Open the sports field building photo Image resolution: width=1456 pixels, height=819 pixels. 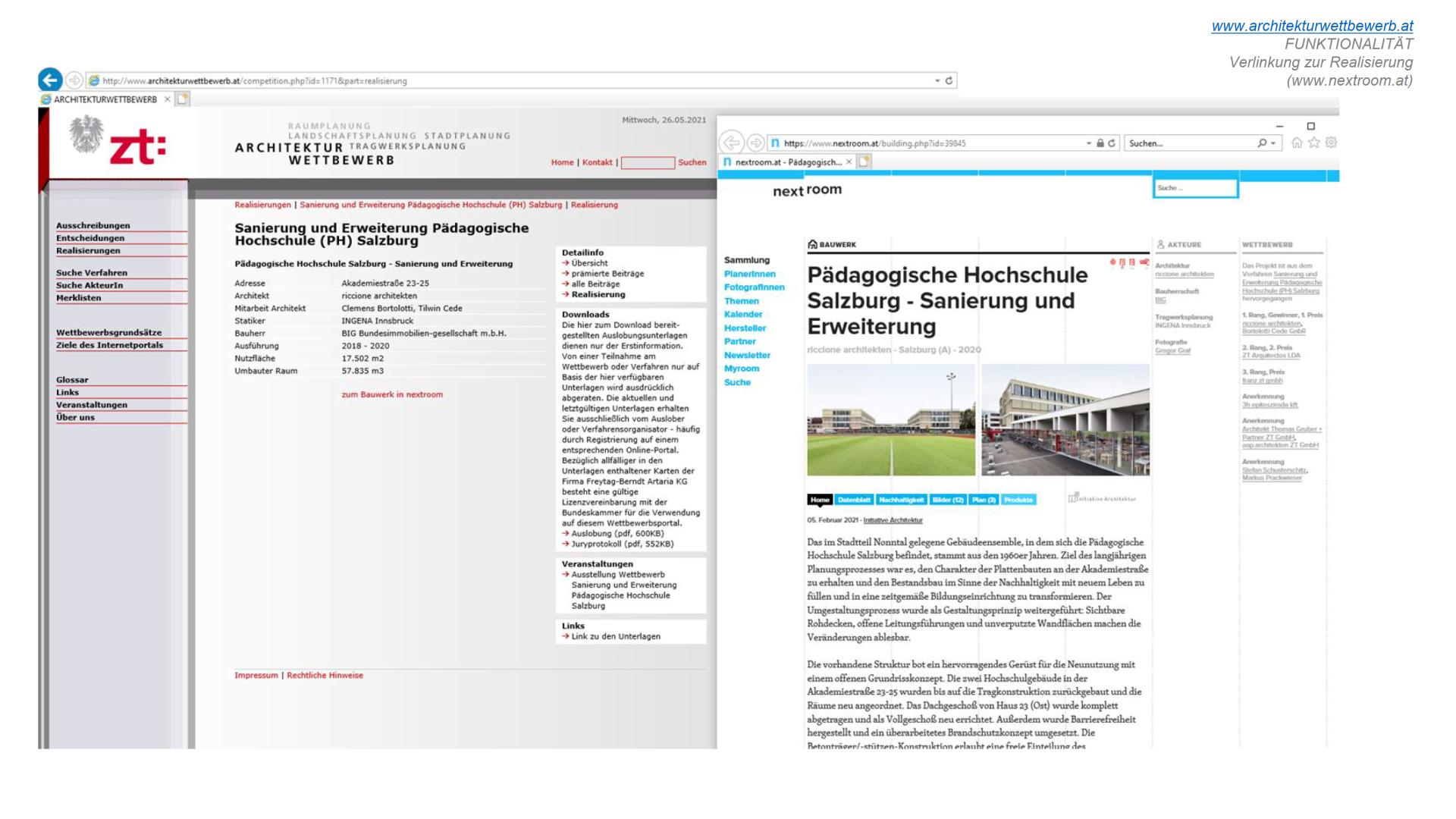[x=891, y=419]
